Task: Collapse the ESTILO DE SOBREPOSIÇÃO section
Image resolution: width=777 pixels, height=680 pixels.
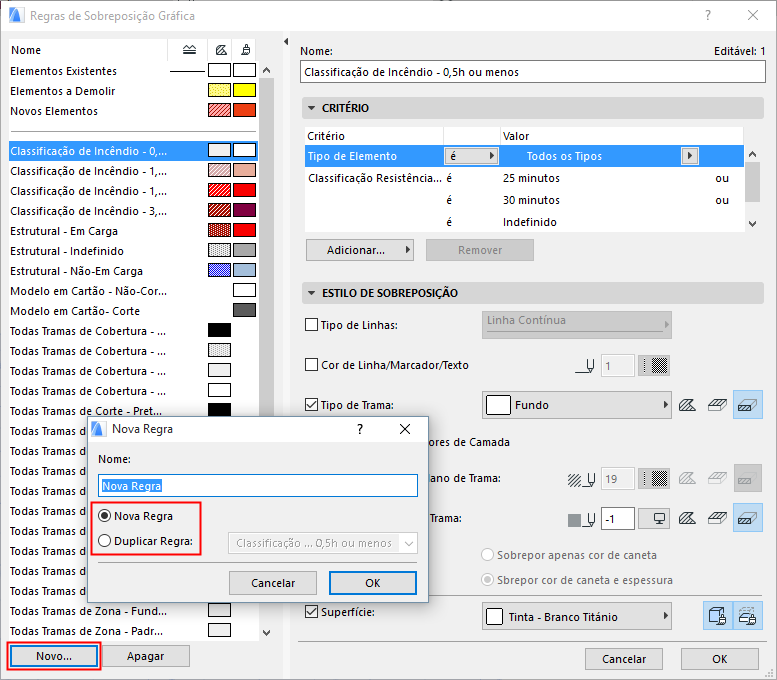Action: (311, 293)
